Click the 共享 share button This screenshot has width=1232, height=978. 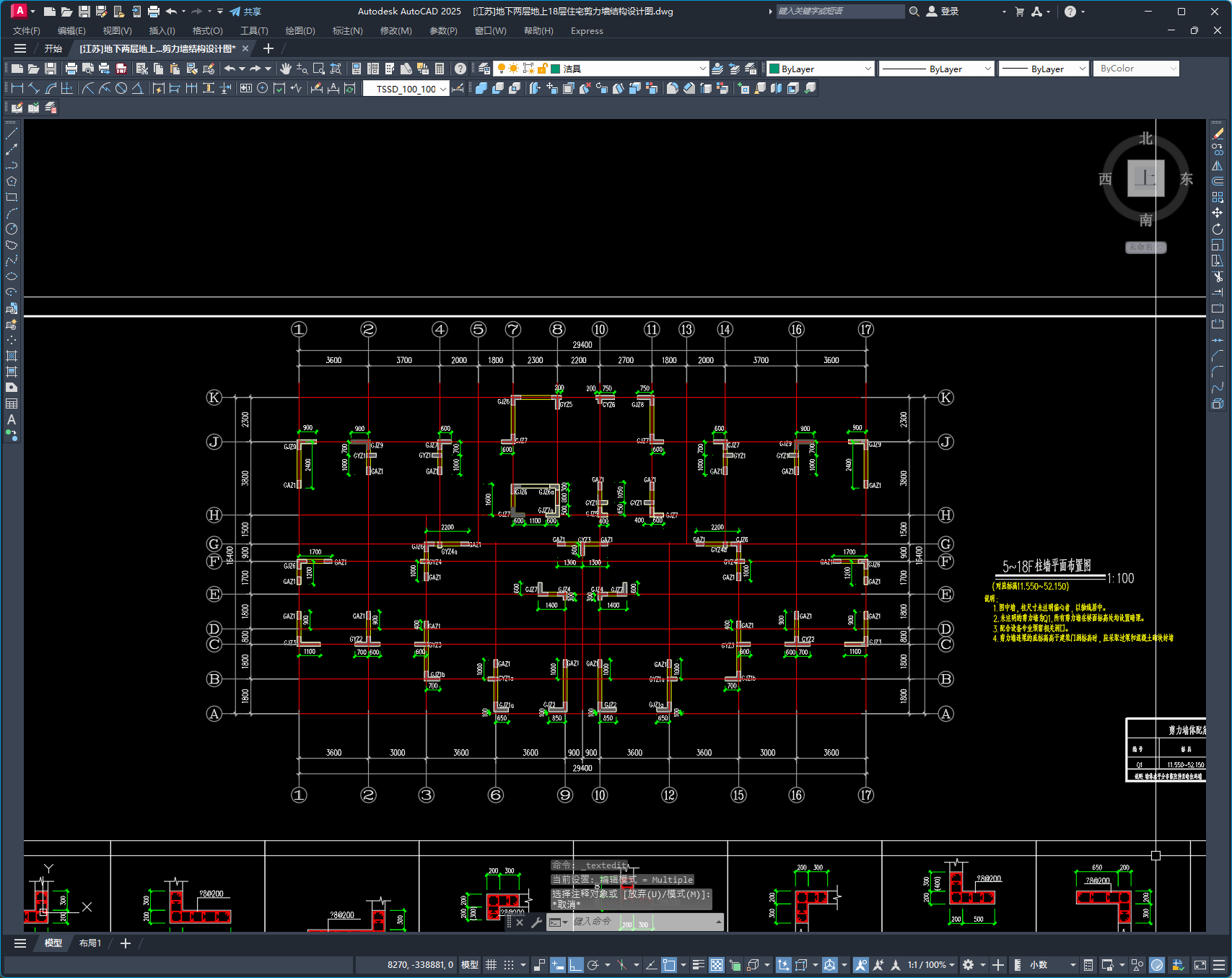[x=245, y=12]
